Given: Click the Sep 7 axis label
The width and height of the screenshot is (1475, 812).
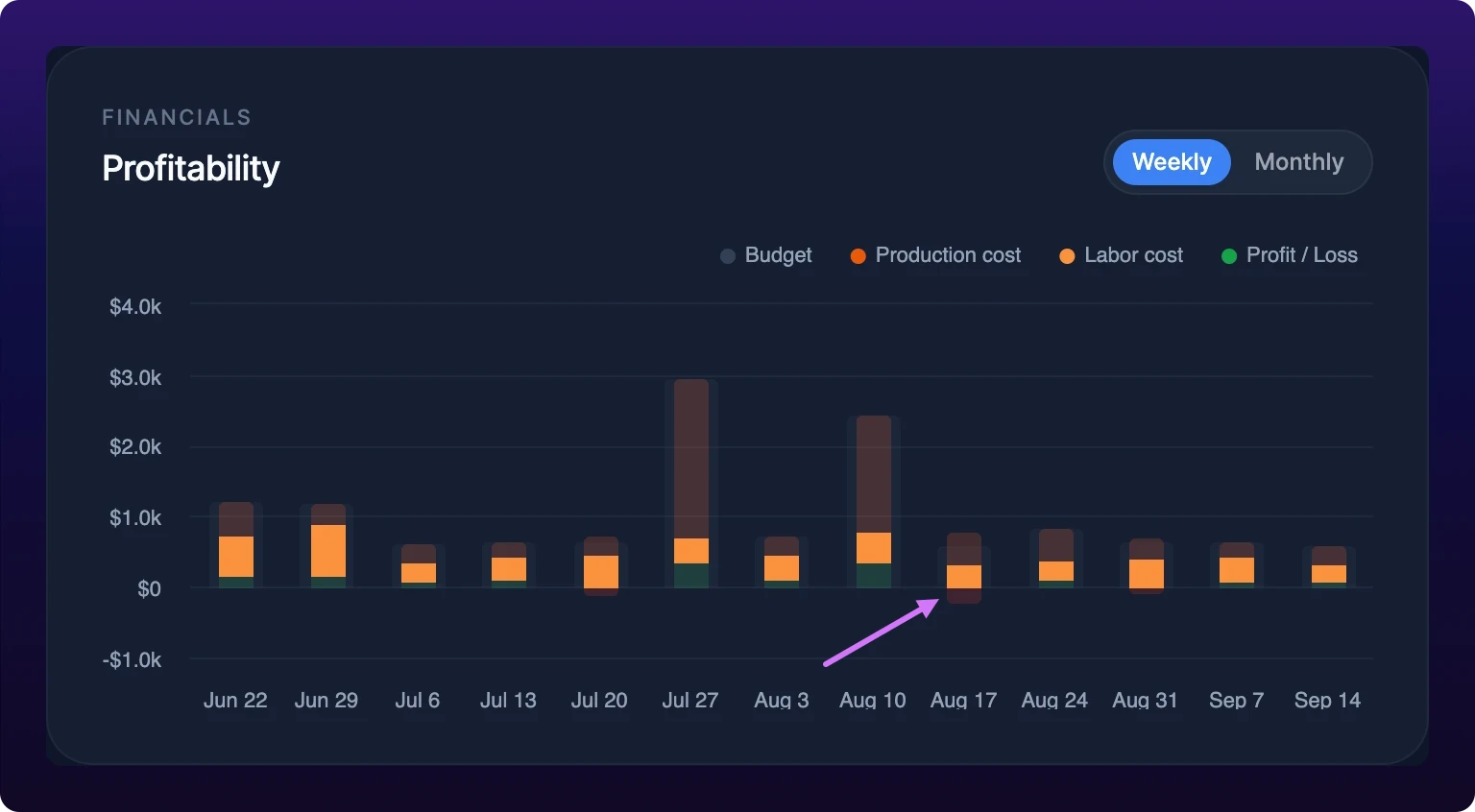Looking at the screenshot, I should 1236,701.
